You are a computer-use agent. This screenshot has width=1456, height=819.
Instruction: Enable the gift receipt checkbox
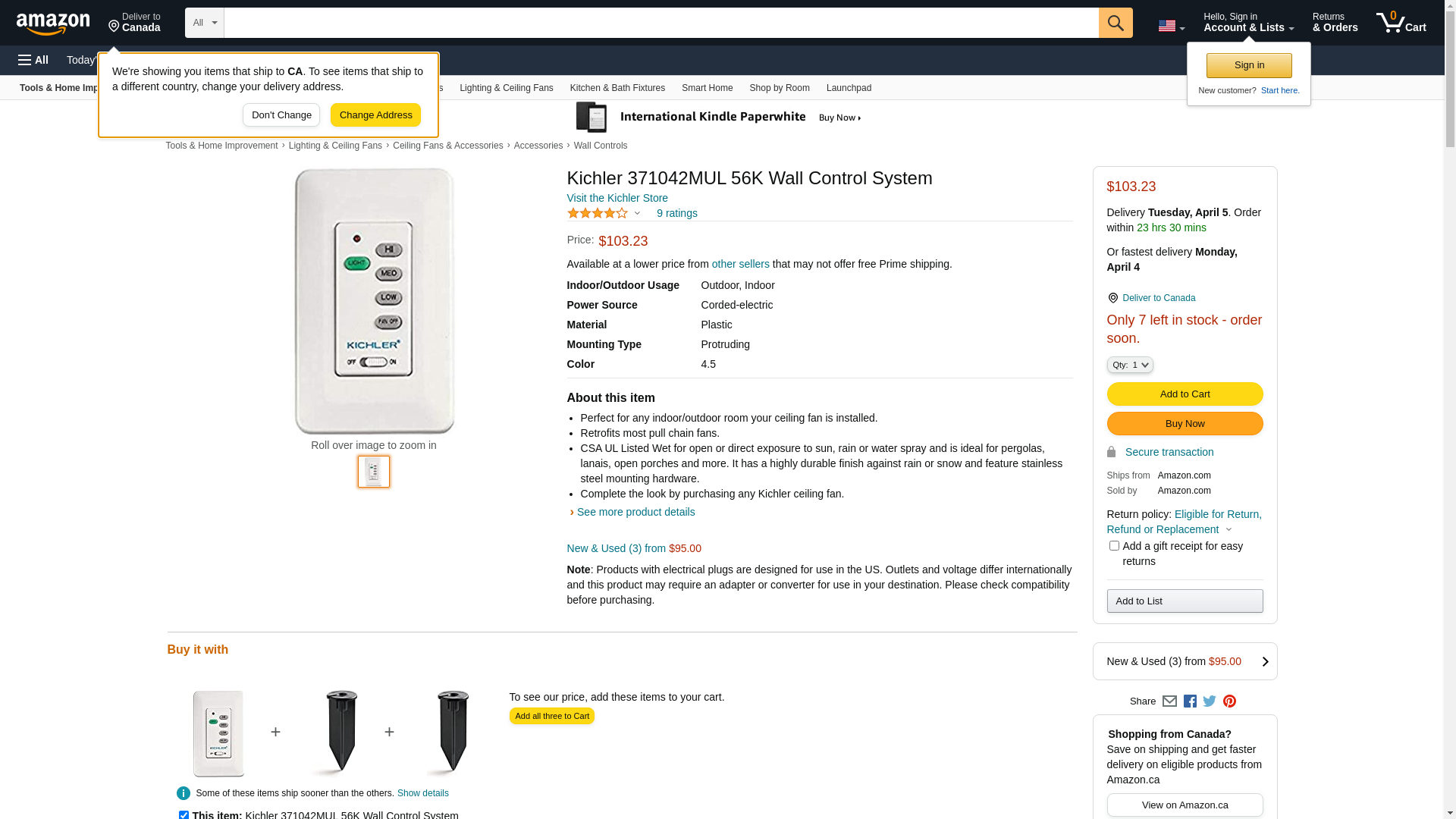tap(1114, 546)
